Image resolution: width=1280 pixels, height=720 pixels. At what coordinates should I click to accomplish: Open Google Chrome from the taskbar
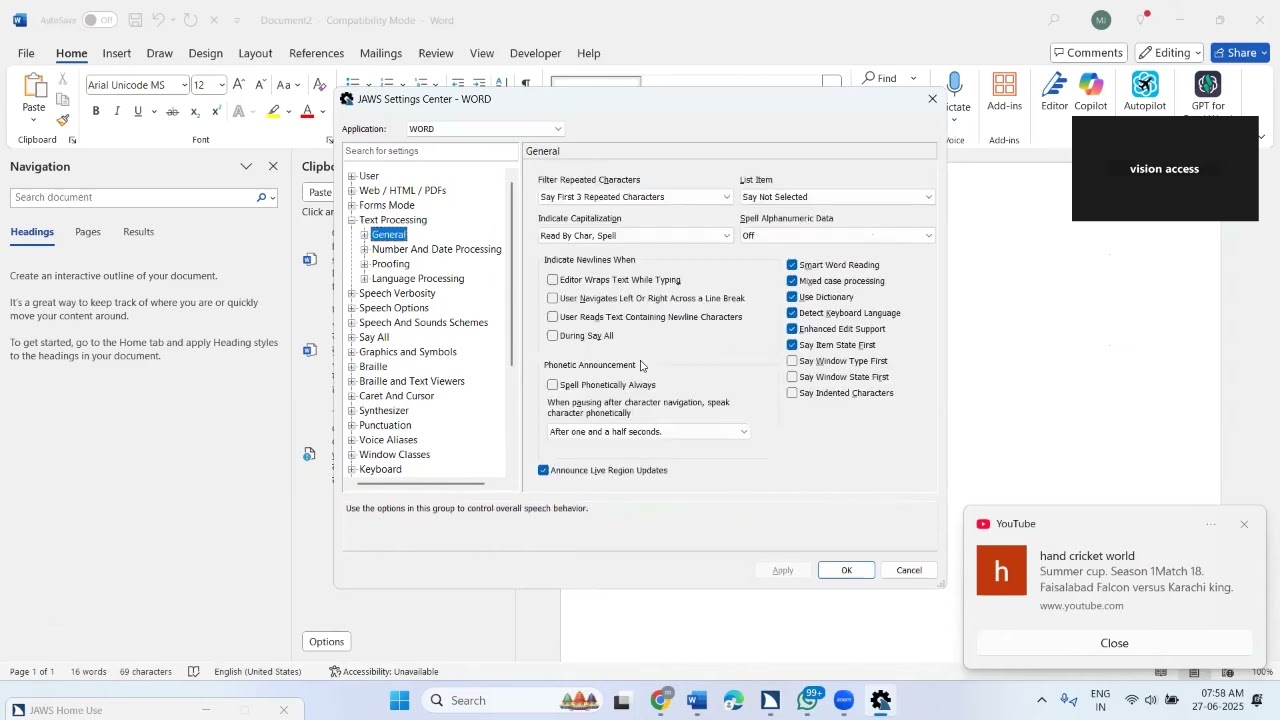[661, 701]
